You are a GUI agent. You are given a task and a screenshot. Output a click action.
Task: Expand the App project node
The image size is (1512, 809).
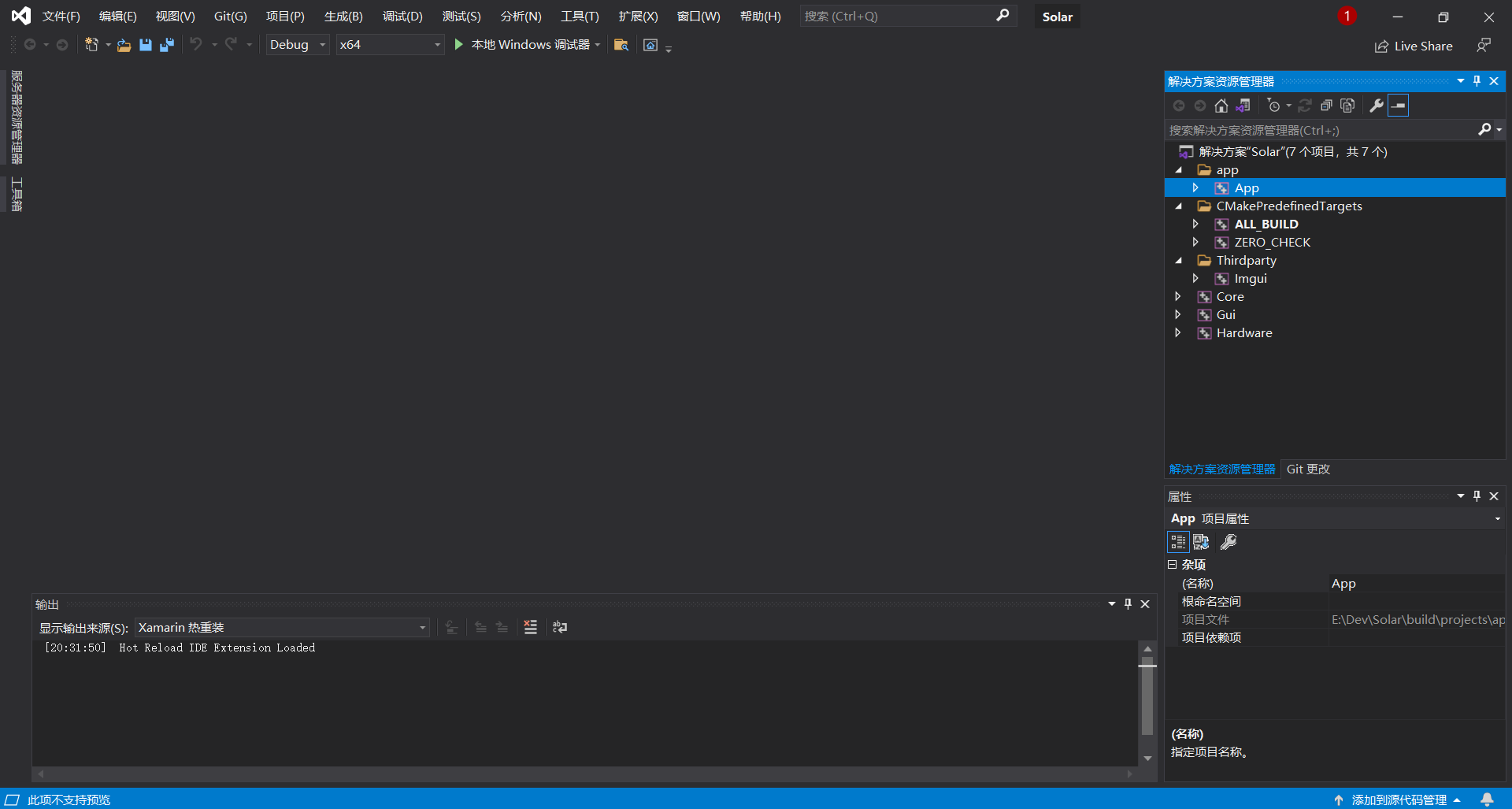coord(1195,188)
